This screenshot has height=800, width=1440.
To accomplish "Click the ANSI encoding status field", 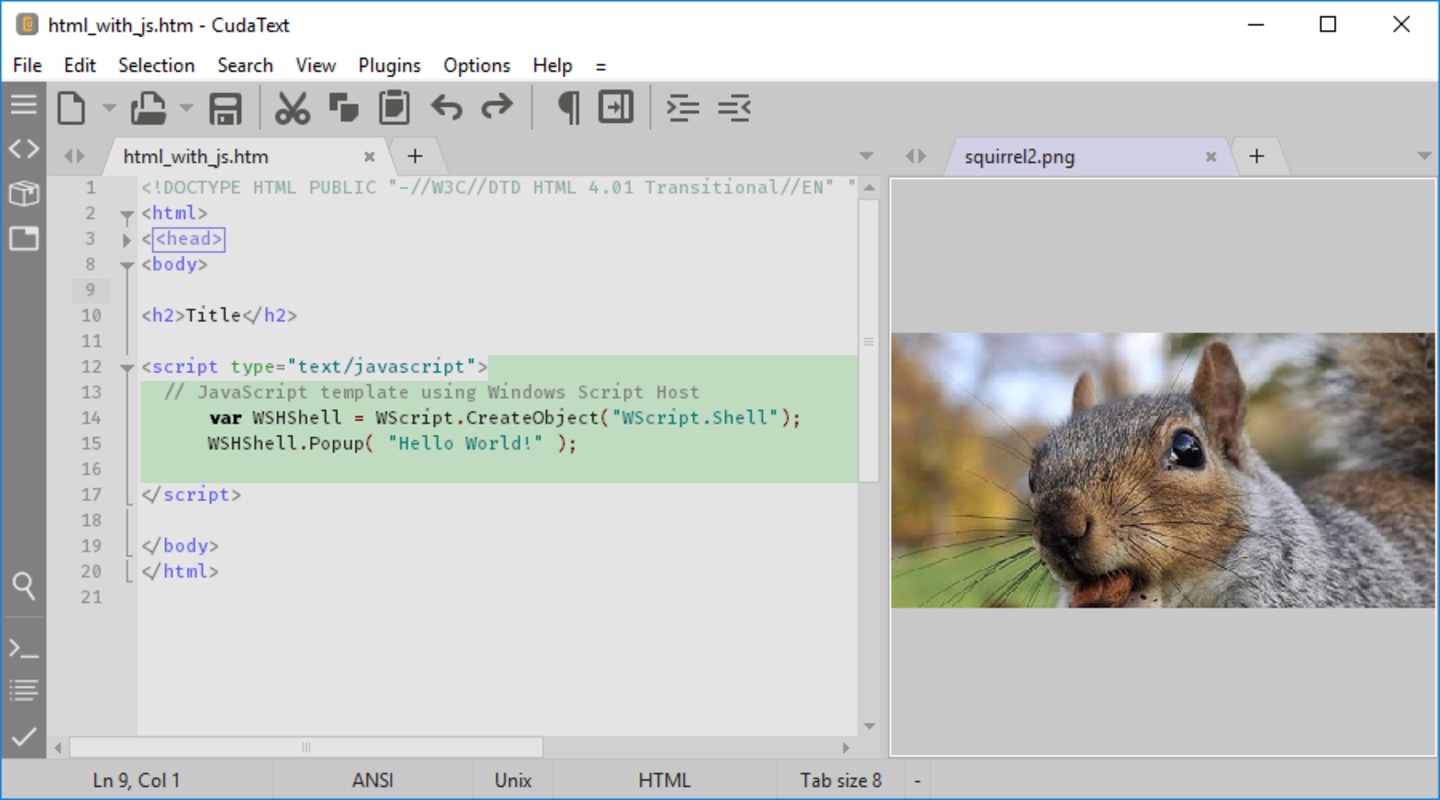I will pos(372,780).
